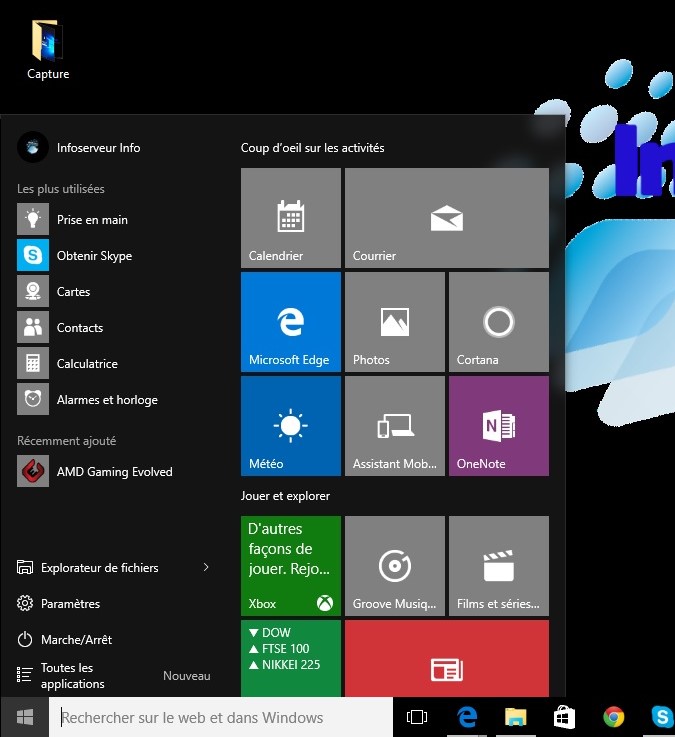The image size is (675, 737).
Task: Show Toutes les applications
Action: click(61, 675)
